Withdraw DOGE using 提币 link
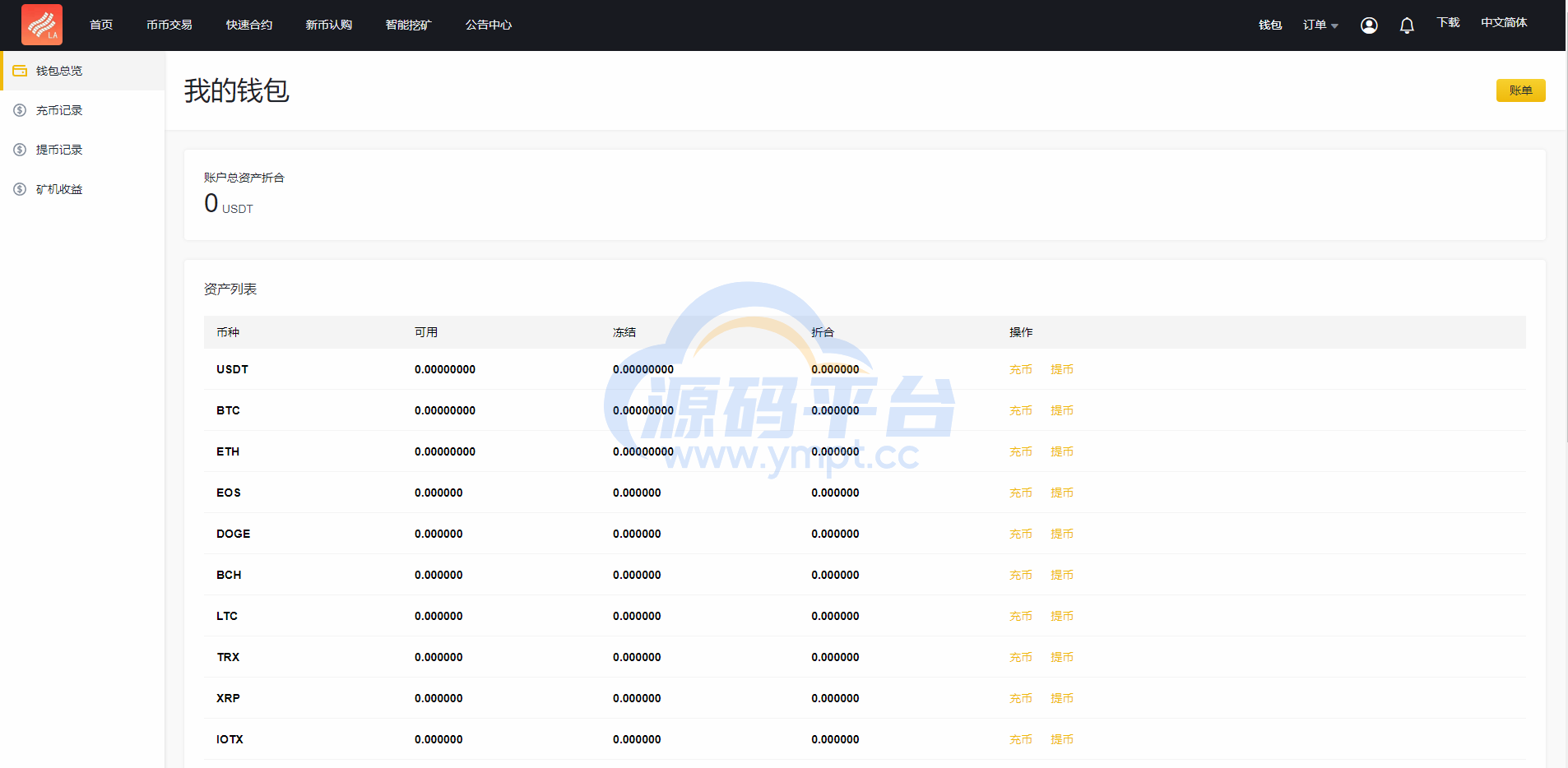1568x768 pixels. [1061, 534]
